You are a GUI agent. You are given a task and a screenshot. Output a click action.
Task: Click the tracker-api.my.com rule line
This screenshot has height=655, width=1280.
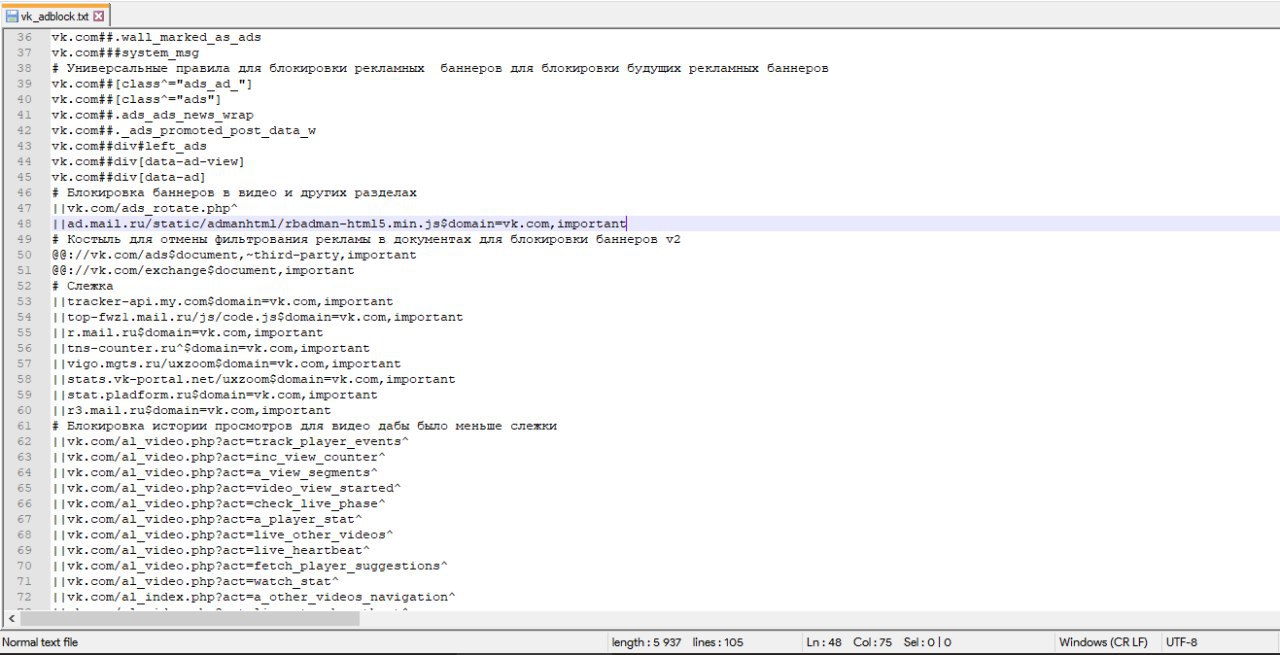(x=222, y=301)
